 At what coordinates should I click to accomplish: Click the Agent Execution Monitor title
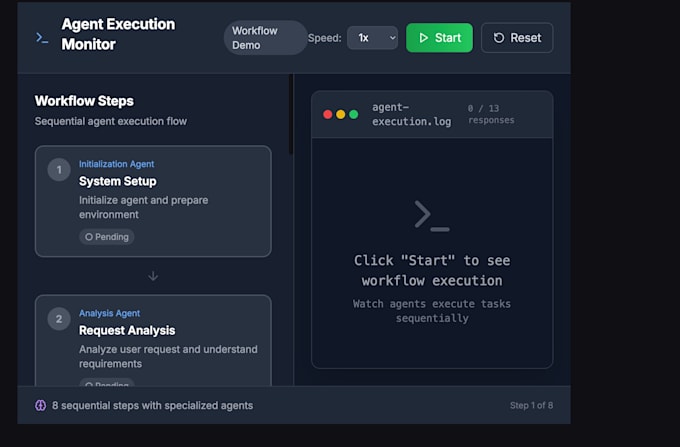118,34
